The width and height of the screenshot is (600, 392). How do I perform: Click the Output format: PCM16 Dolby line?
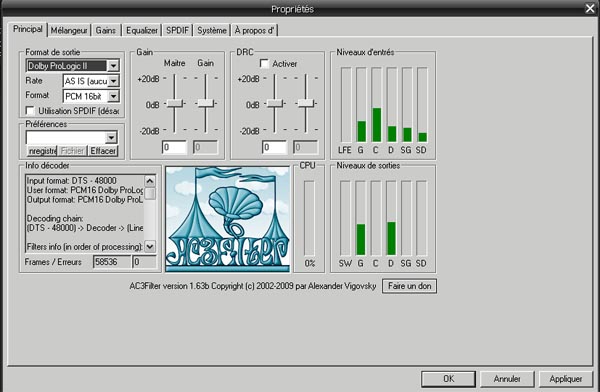85,200
